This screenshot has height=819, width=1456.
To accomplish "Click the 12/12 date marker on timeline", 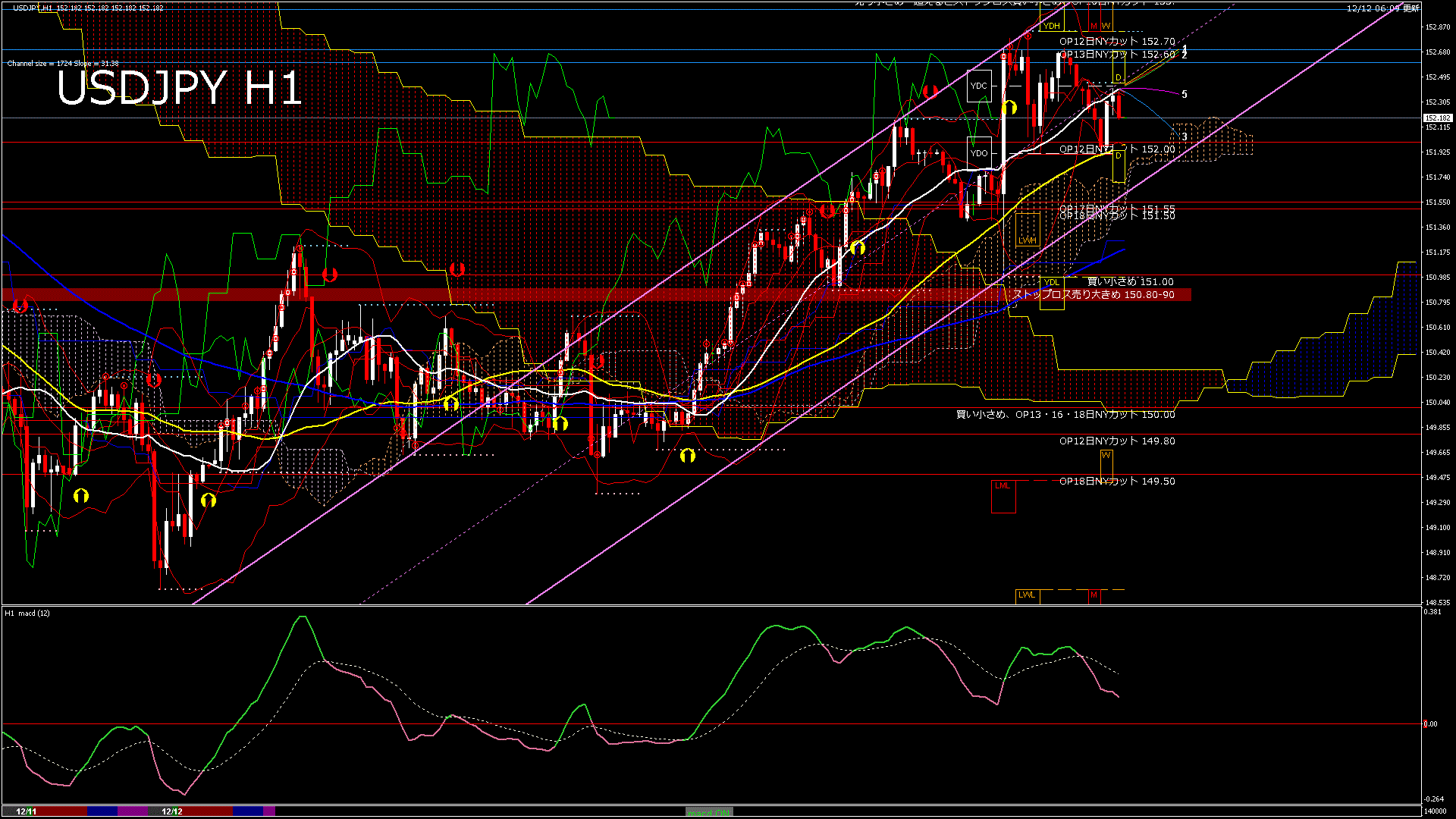I will click(x=172, y=811).
